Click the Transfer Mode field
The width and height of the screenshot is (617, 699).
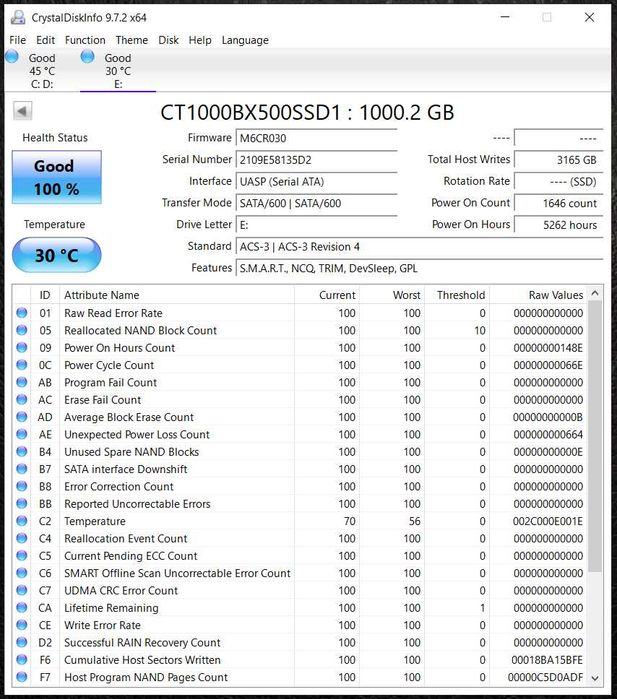[316, 203]
